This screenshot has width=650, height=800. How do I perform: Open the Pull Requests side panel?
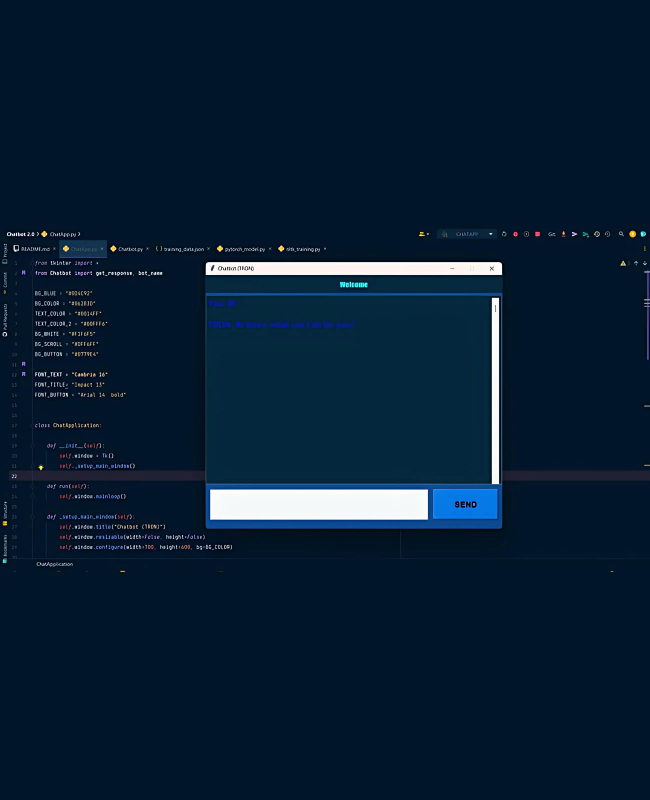point(4,319)
